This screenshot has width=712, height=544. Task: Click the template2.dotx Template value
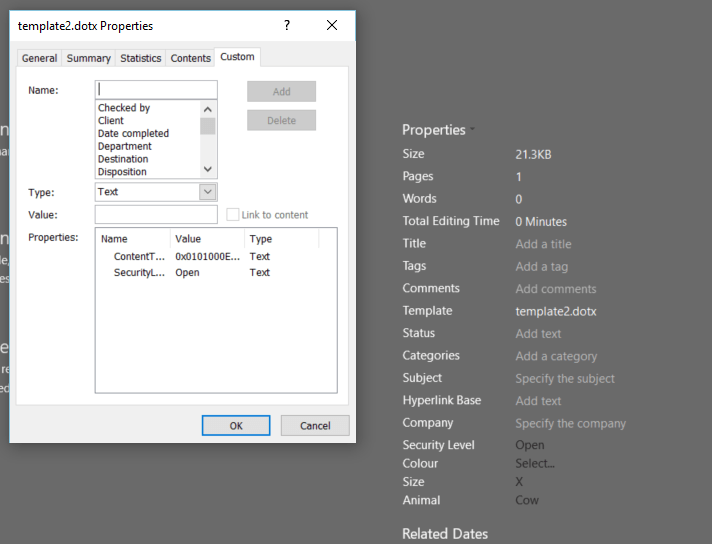[556, 311]
